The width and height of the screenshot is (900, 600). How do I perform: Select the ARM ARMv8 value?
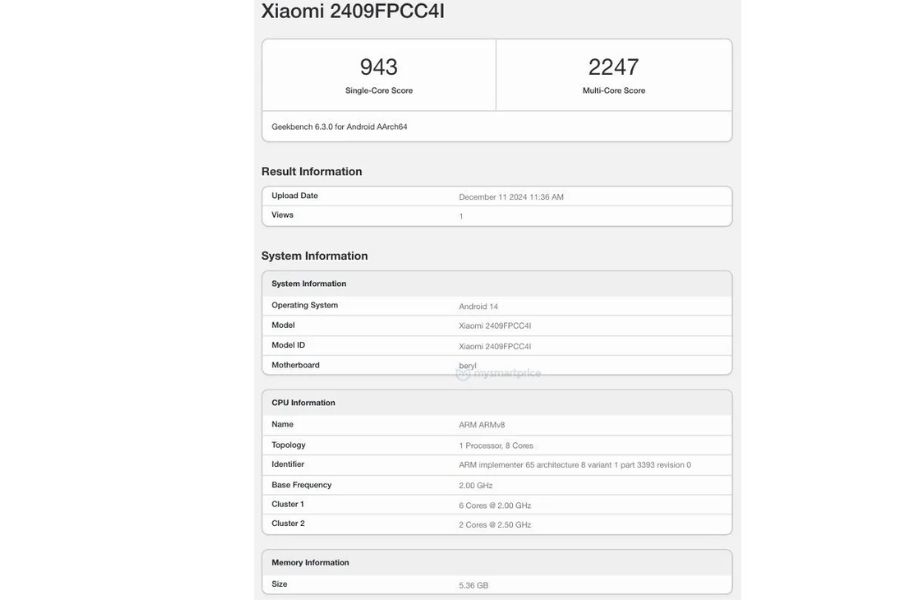(482, 425)
